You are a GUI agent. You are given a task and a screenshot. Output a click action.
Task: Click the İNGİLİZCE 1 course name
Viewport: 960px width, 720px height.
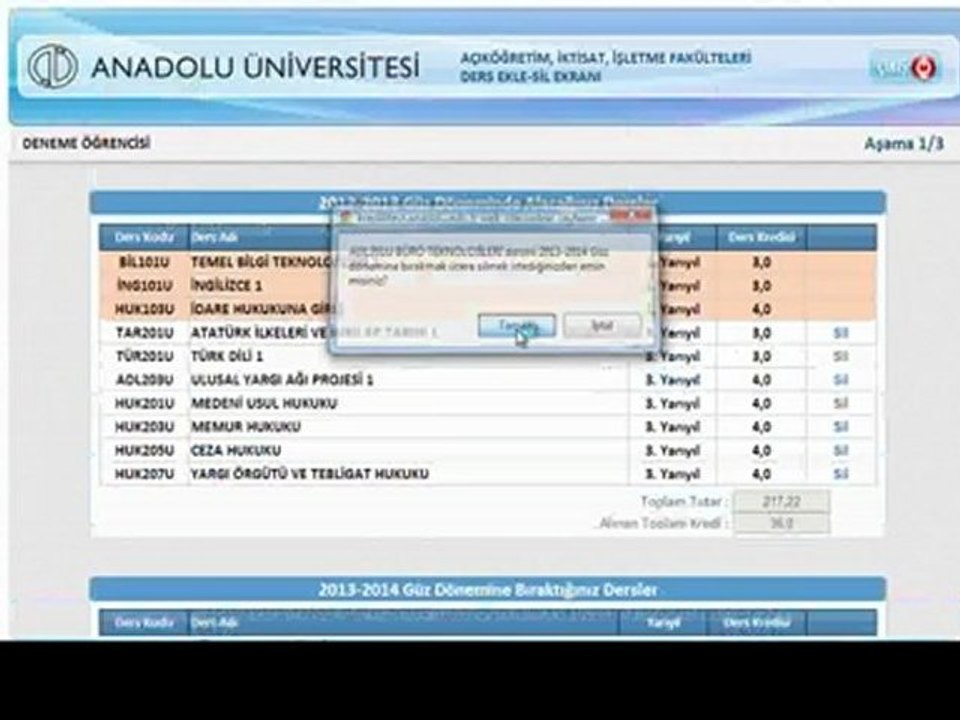click(x=227, y=286)
